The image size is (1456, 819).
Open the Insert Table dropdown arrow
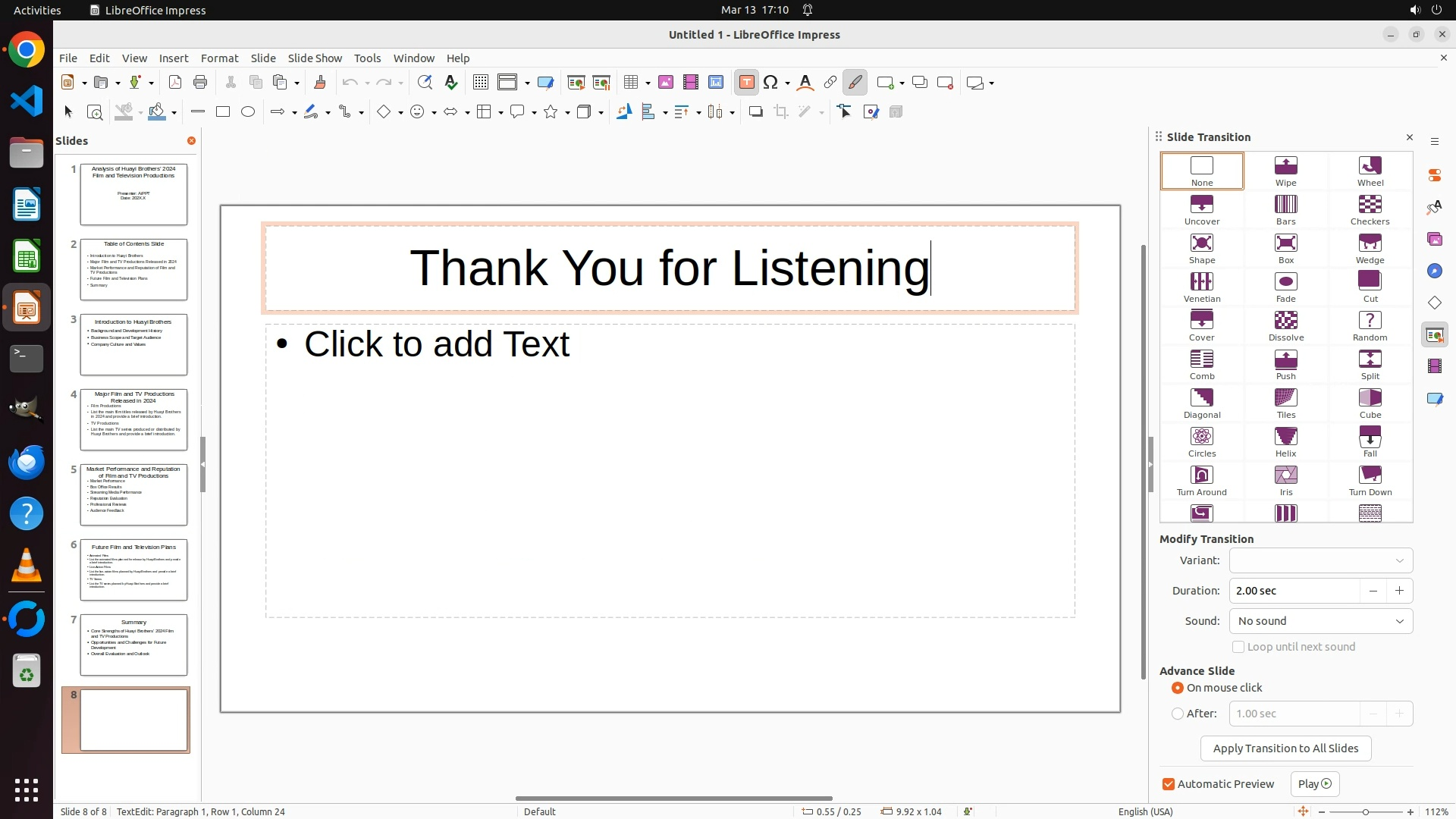click(x=648, y=83)
